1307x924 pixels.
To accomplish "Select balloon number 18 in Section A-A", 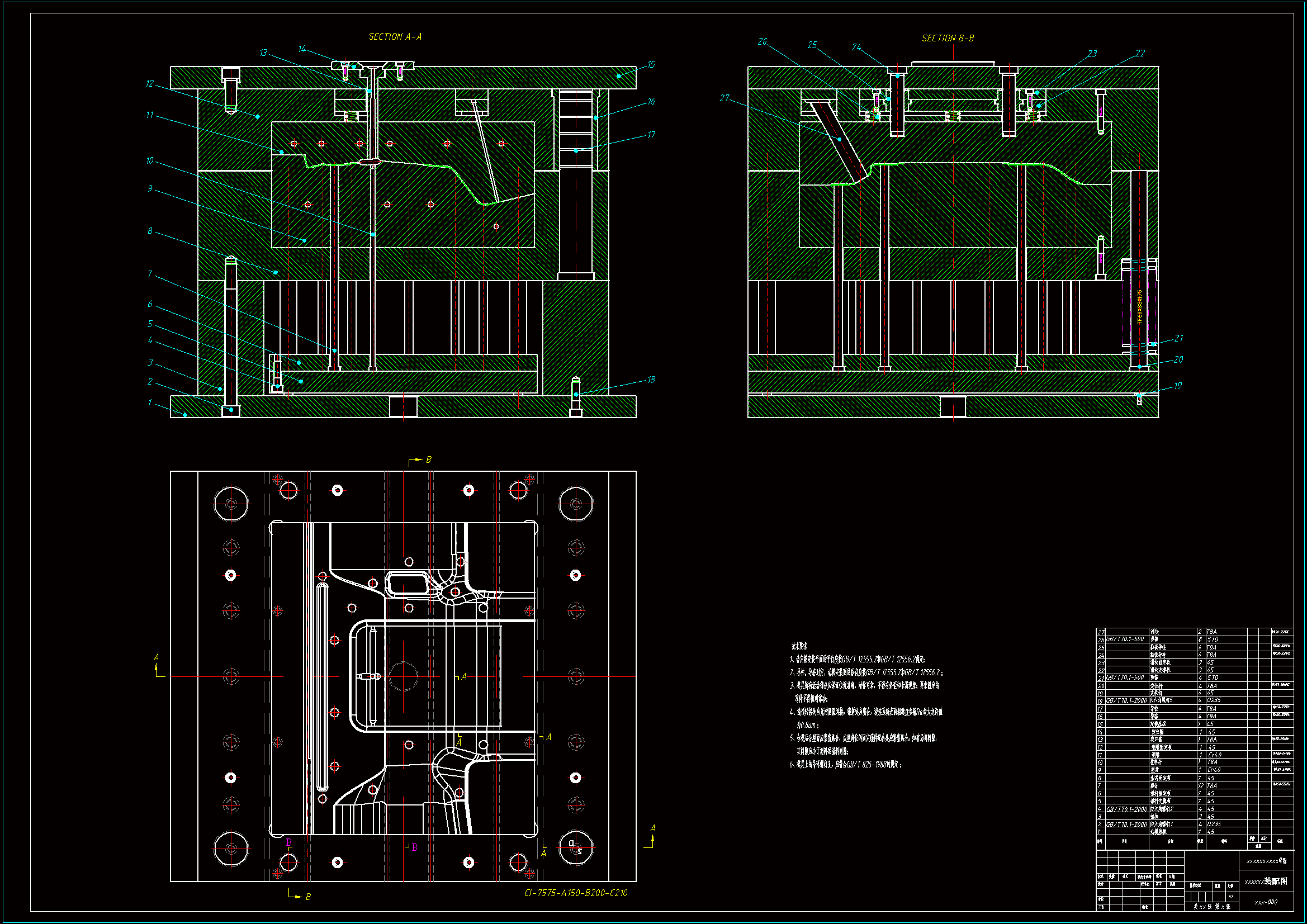I will tap(651, 380).
